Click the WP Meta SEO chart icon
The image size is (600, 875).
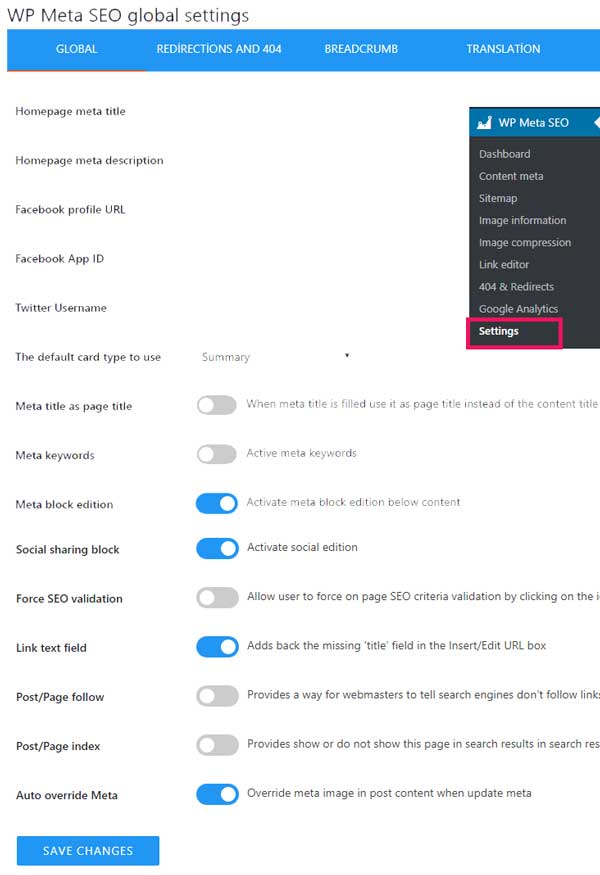[x=484, y=123]
